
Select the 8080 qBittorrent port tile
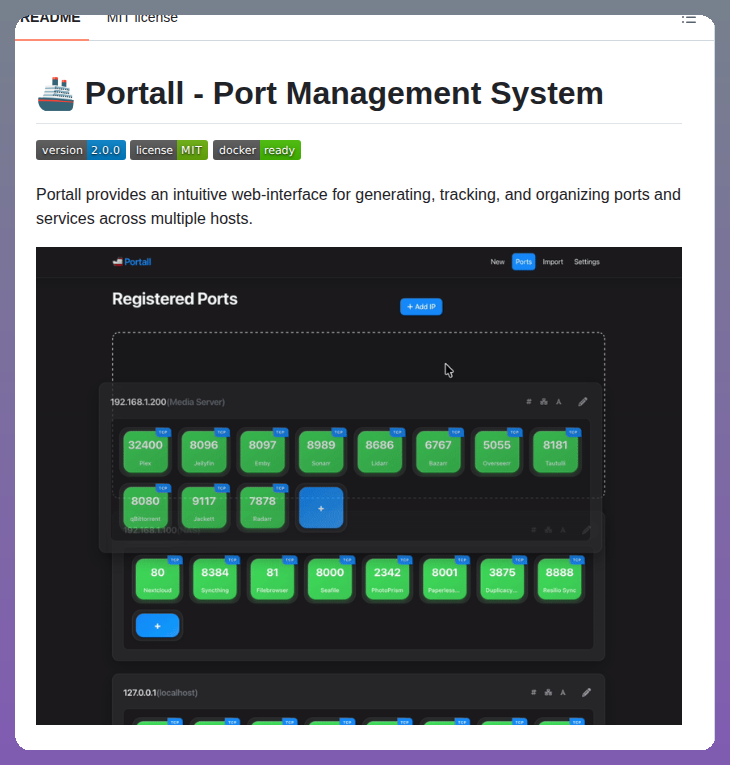[x=145, y=507]
